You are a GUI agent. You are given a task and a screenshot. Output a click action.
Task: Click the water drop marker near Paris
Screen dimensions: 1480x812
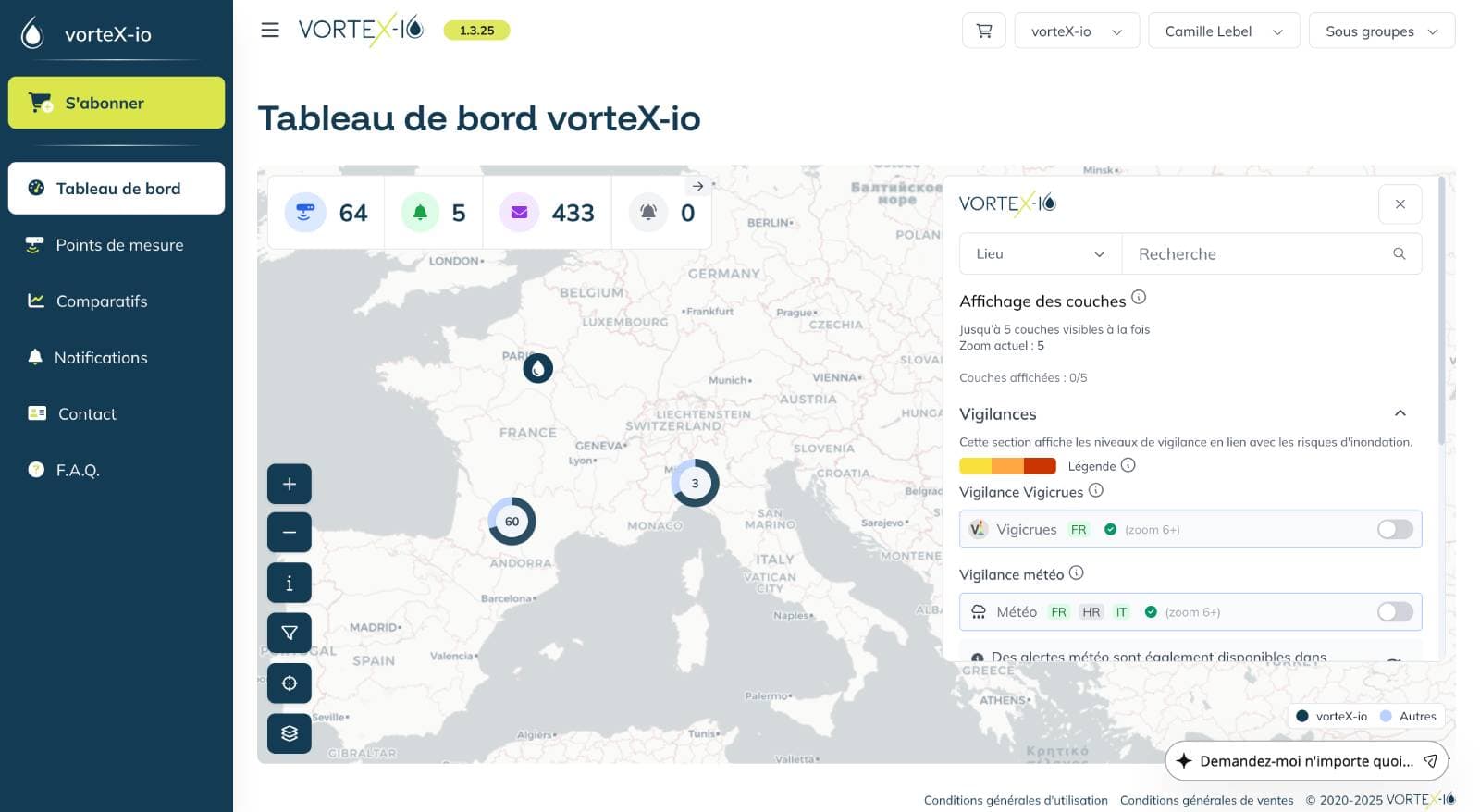coord(538,368)
